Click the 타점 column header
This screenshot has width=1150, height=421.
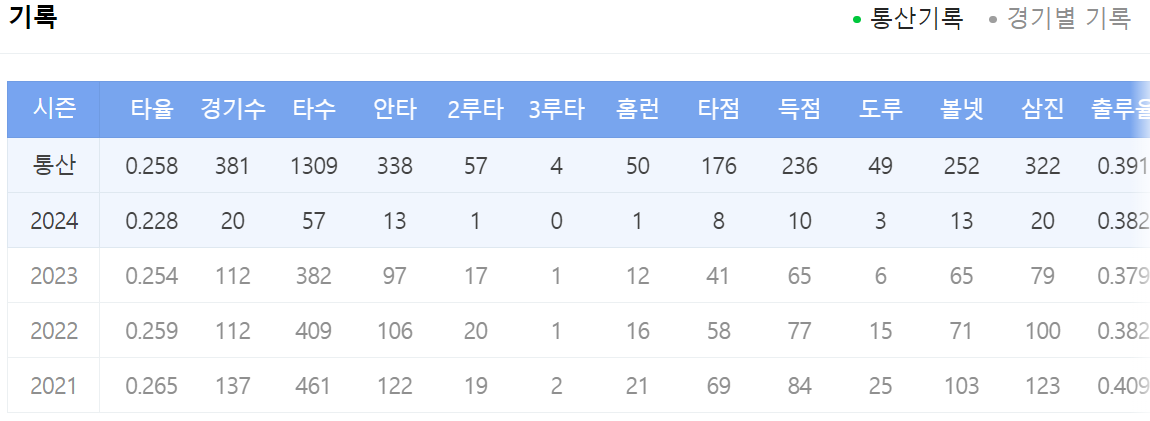coord(718,110)
